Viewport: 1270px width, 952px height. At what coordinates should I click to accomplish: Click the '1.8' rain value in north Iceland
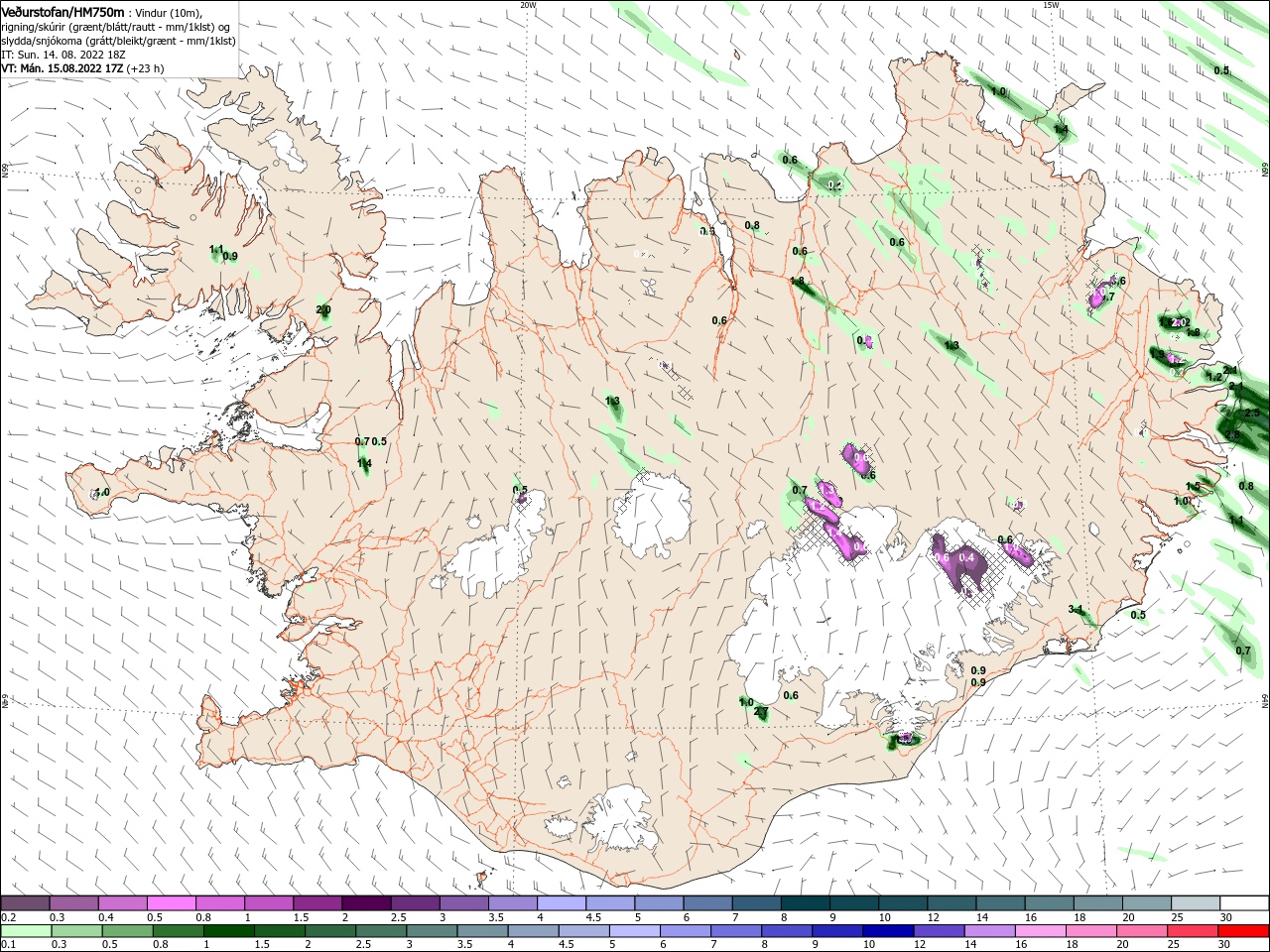tap(797, 282)
